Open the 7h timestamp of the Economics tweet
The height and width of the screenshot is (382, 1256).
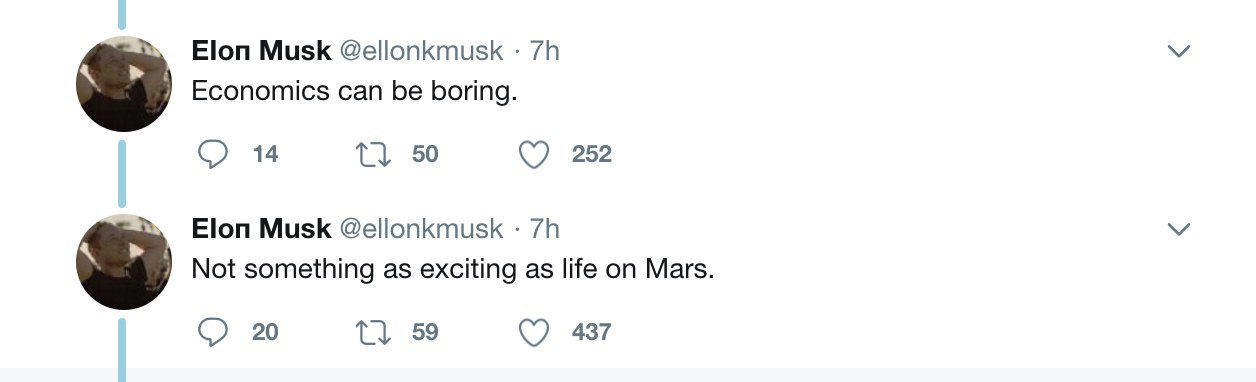tap(544, 51)
